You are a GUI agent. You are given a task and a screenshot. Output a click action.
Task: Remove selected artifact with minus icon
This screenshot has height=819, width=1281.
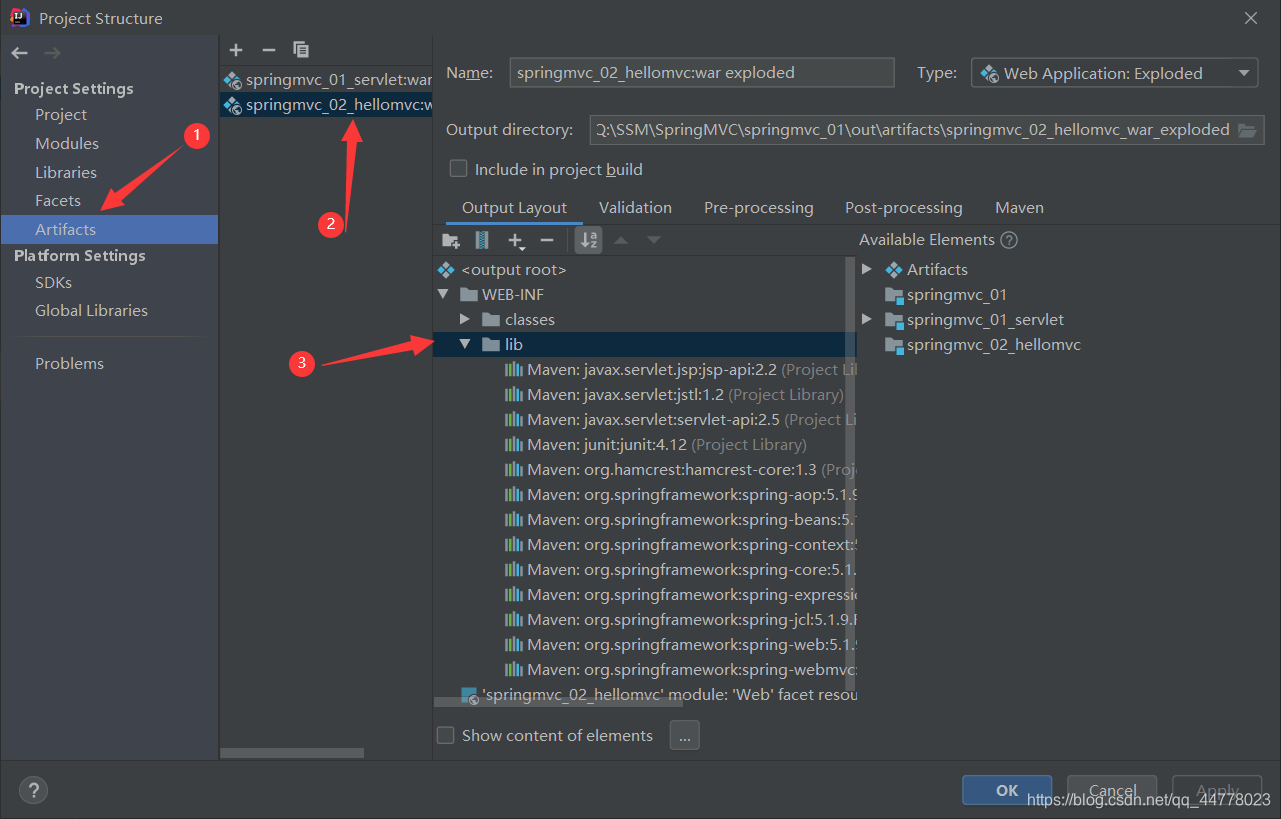[268, 49]
